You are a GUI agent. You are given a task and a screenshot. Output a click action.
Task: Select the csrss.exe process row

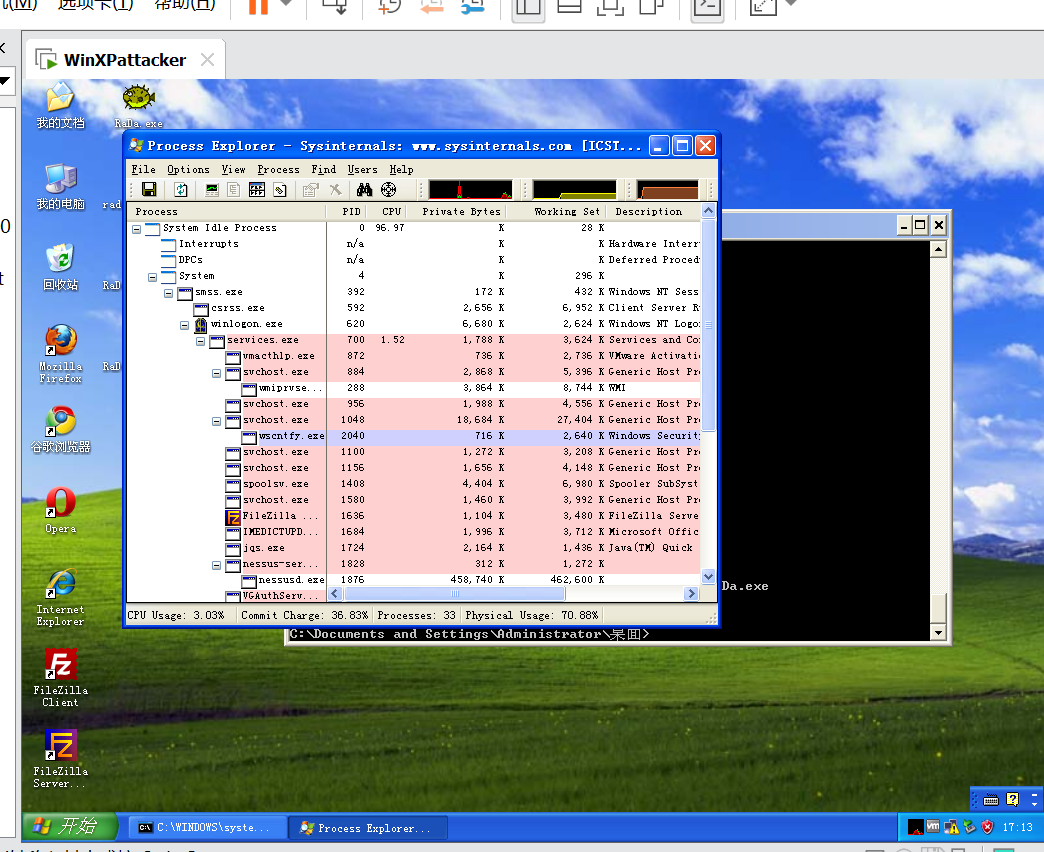point(413,308)
